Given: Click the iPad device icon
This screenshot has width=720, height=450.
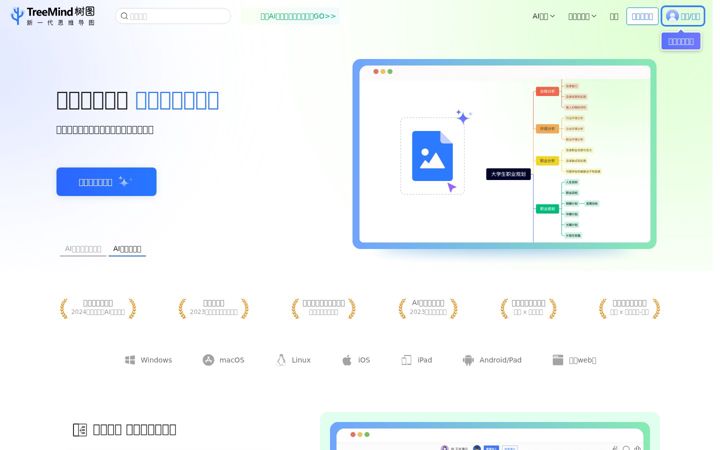Looking at the screenshot, I should (406, 360).
